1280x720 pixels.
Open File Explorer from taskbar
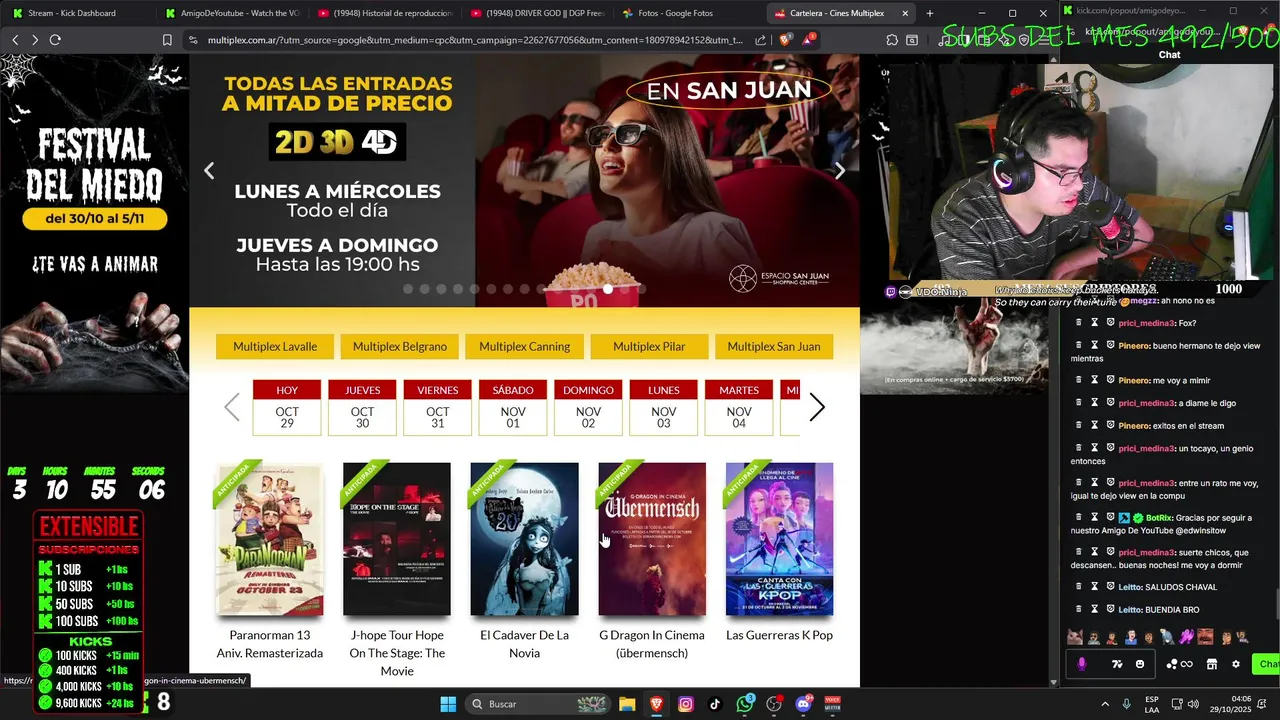click(627, 704)
